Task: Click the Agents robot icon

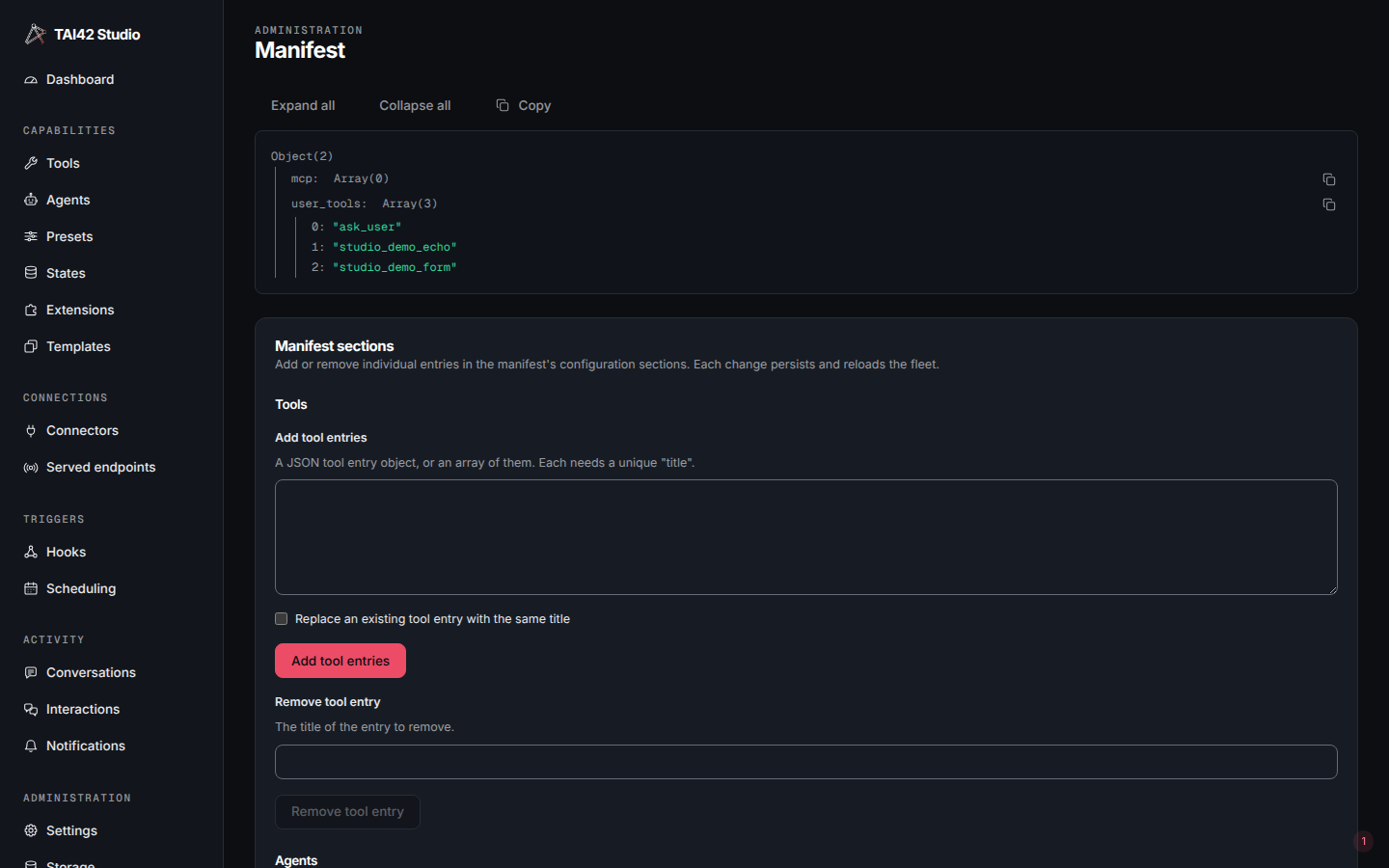Action: (31, 201)
